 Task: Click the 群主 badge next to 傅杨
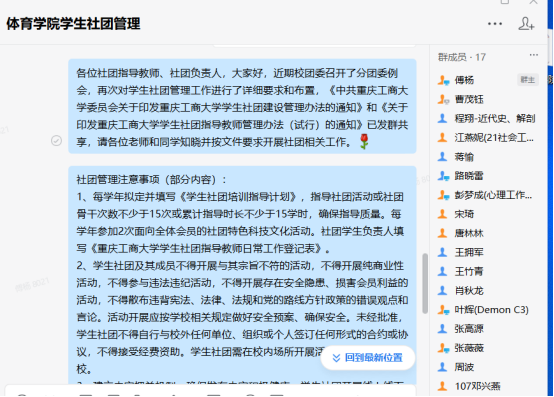528,80
